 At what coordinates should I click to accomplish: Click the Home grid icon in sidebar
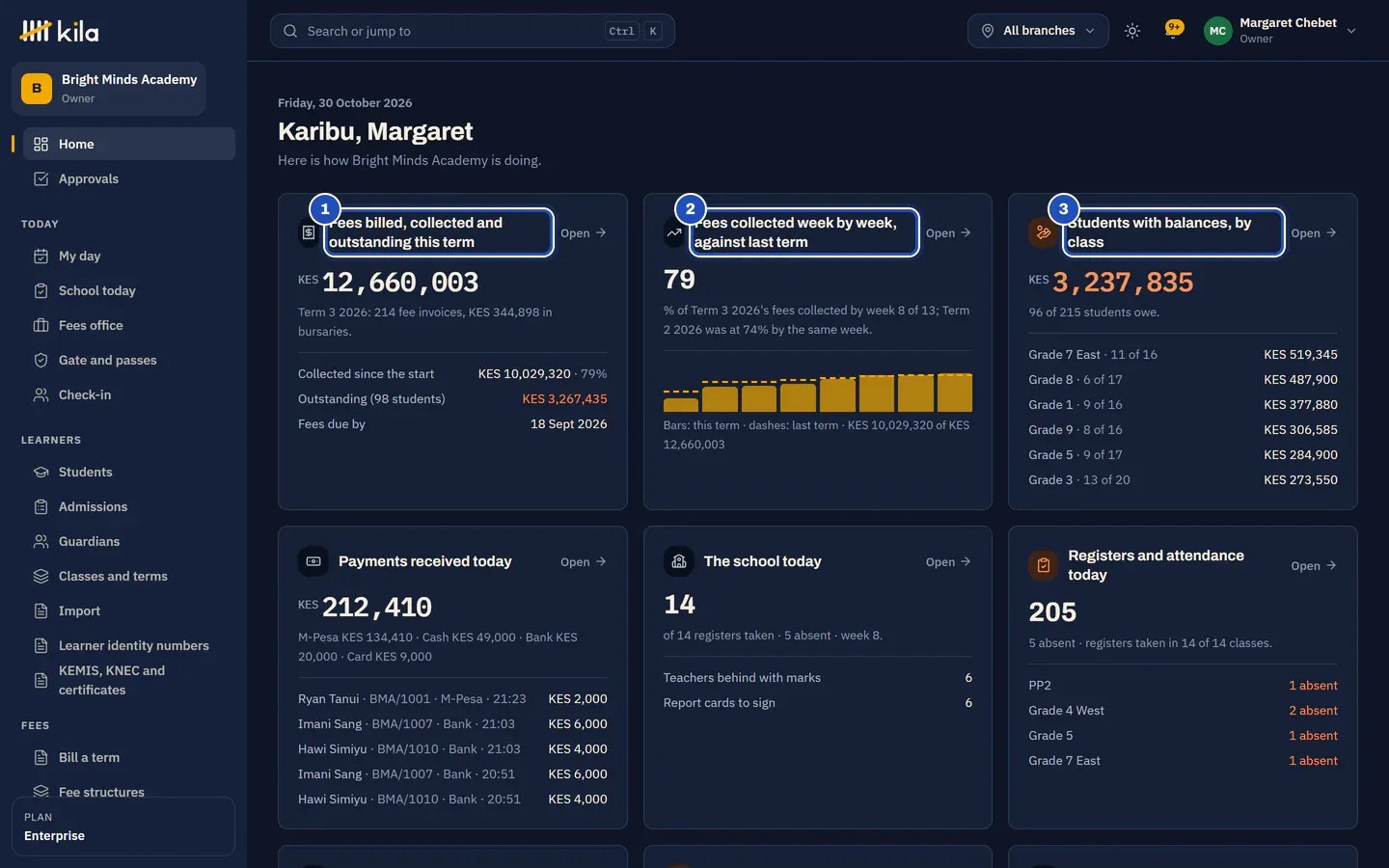(x=41, y=144)
